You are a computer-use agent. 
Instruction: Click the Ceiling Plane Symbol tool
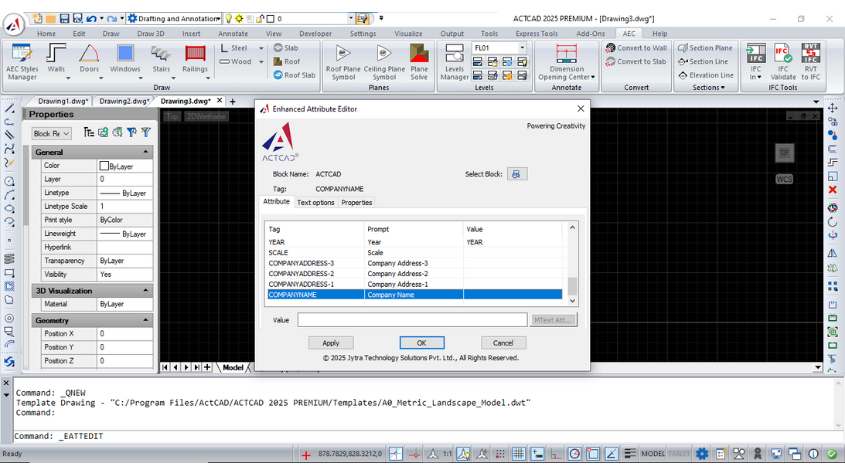(x=384, y=62)
